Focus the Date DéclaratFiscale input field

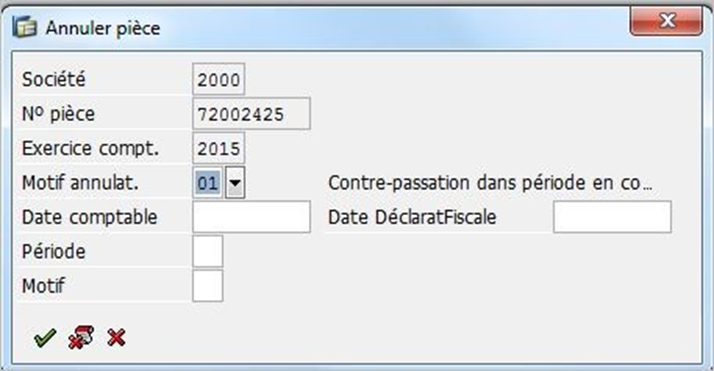coord(612,217)
